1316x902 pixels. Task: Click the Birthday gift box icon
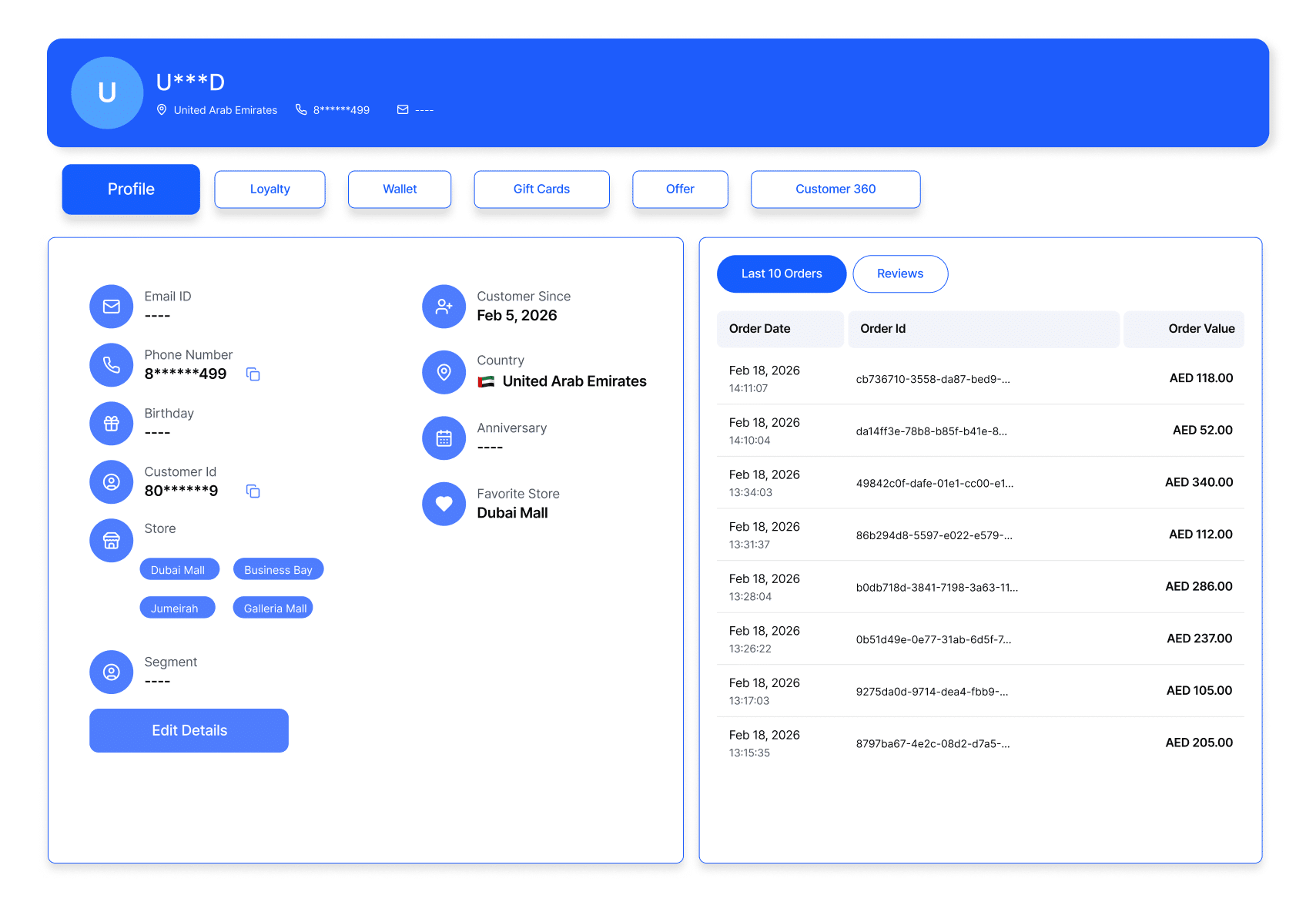111,423
